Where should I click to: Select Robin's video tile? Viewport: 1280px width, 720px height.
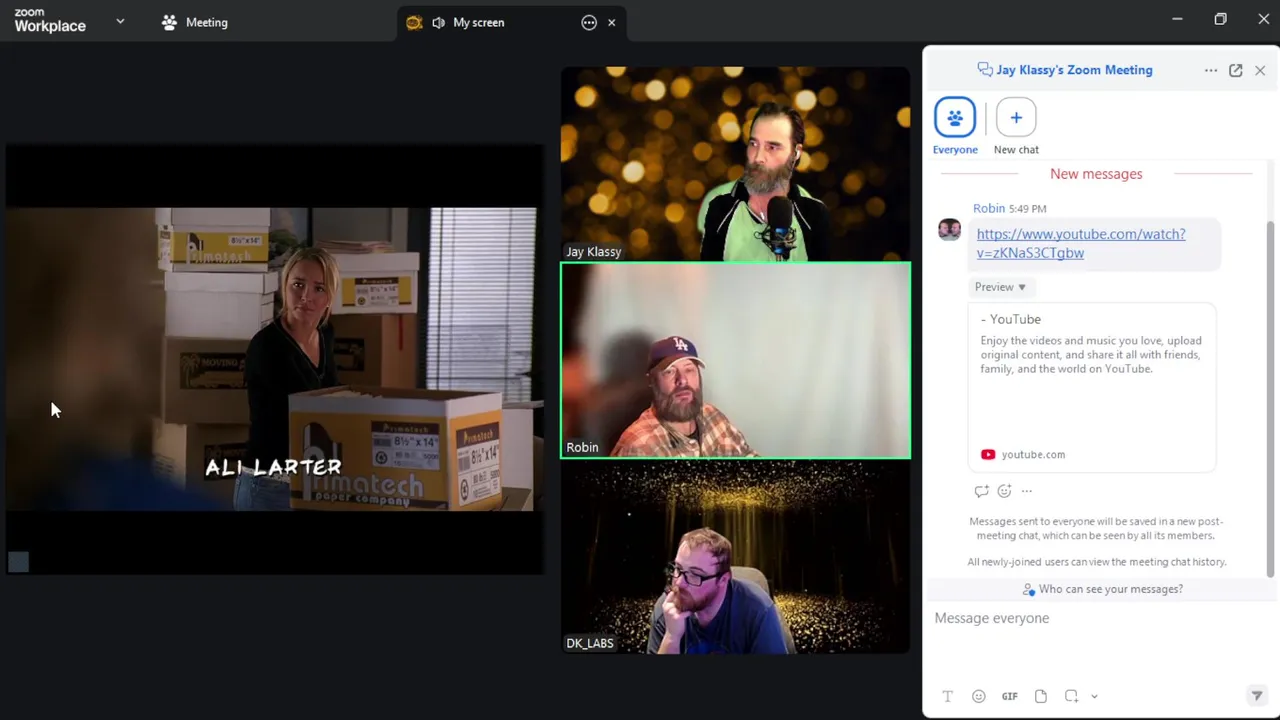(x=735, y=360)
